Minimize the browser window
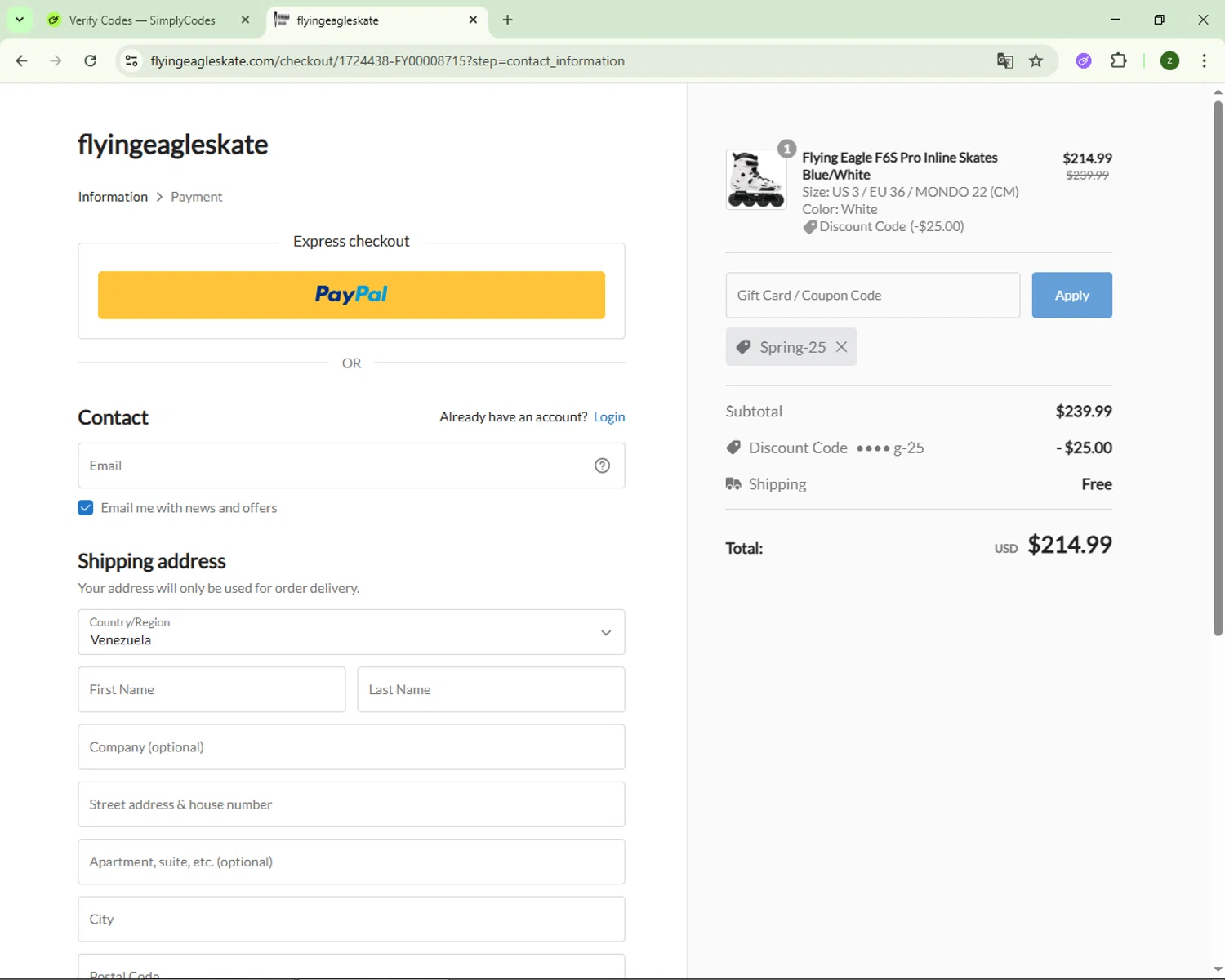The width and height of the screenshot is (1225, 980). pyautogui.click(x=1116, y=20)
